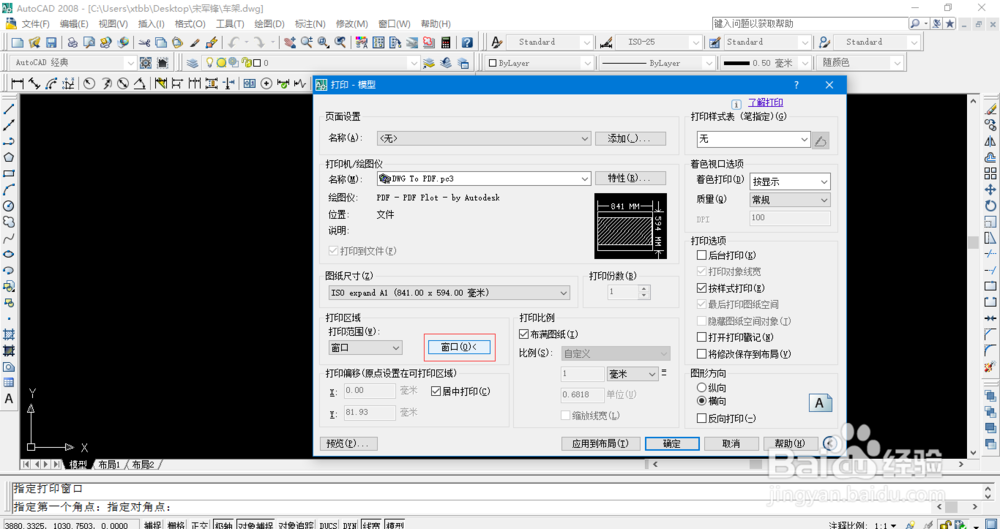The height and width of the screenshot is (529, 1000).
Task: Select the Revision Cloud tool
Action: point(9,221)
